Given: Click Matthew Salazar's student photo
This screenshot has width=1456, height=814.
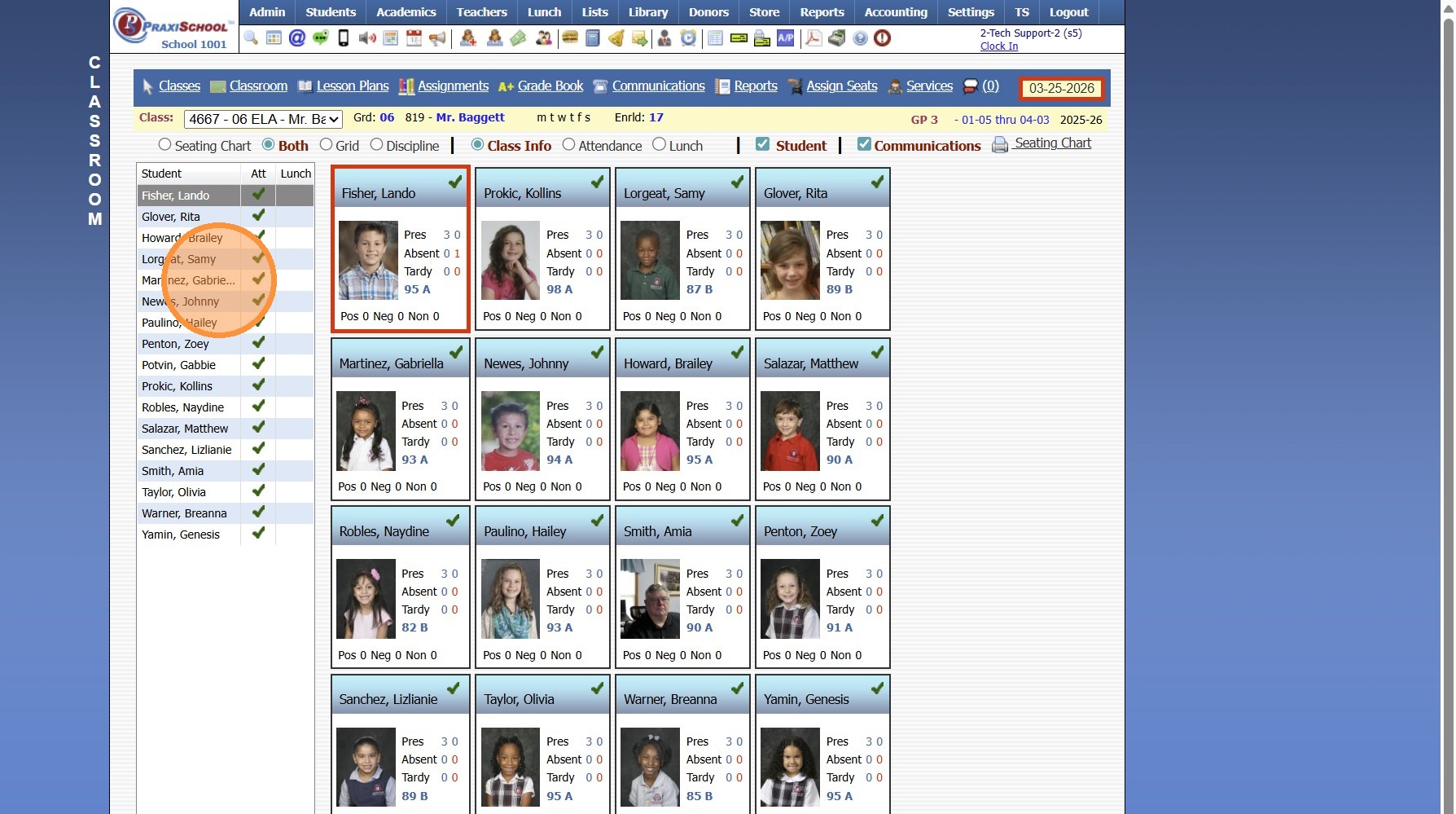Looking at the screenshot, I should pos(790,431).
